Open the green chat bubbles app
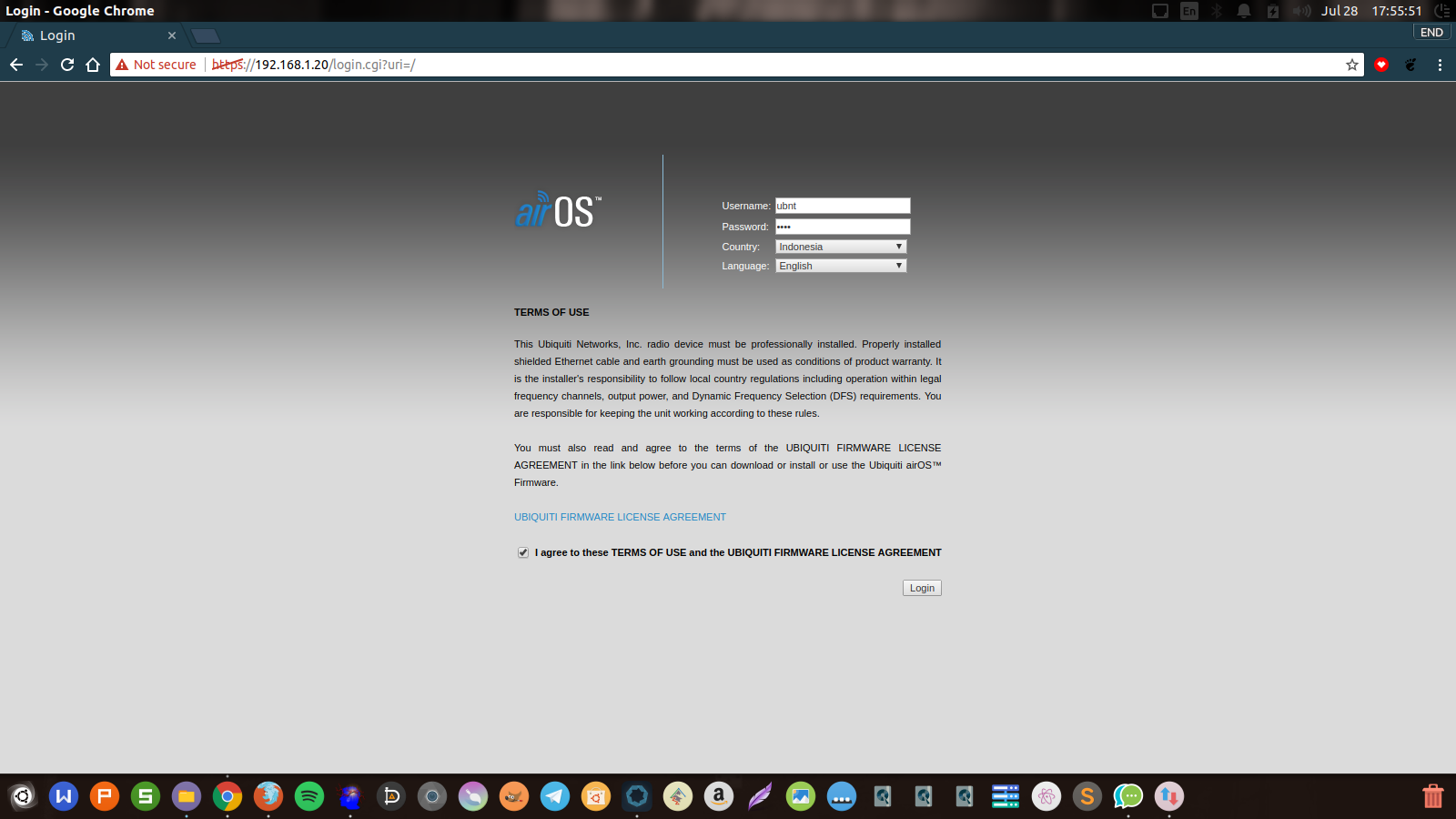 point(1128,796)
